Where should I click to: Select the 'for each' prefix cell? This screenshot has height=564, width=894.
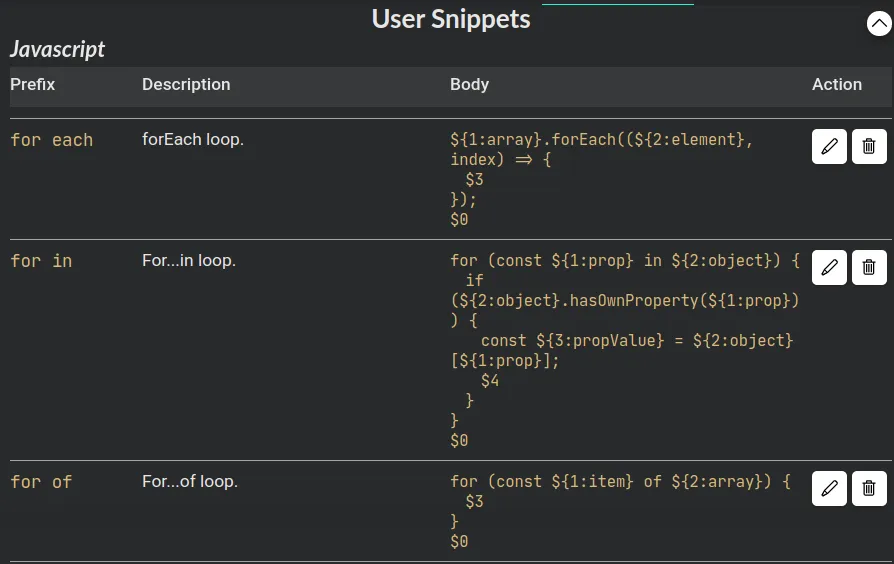[51, 140]
